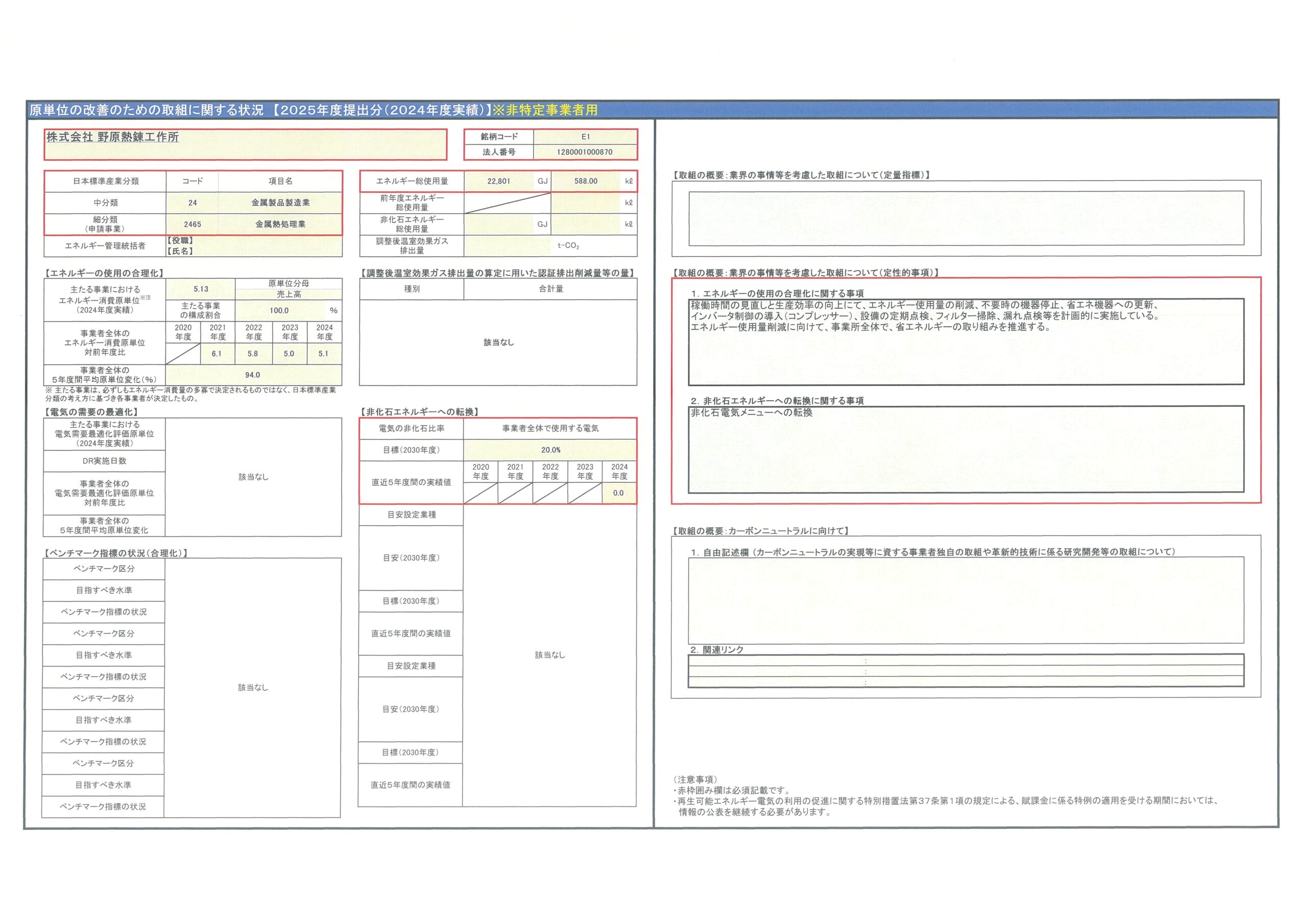Select the 2024年度 non-fossil value 0.0
The image size is (1307, 924).
pyautogui.click(x=618, y=493)
